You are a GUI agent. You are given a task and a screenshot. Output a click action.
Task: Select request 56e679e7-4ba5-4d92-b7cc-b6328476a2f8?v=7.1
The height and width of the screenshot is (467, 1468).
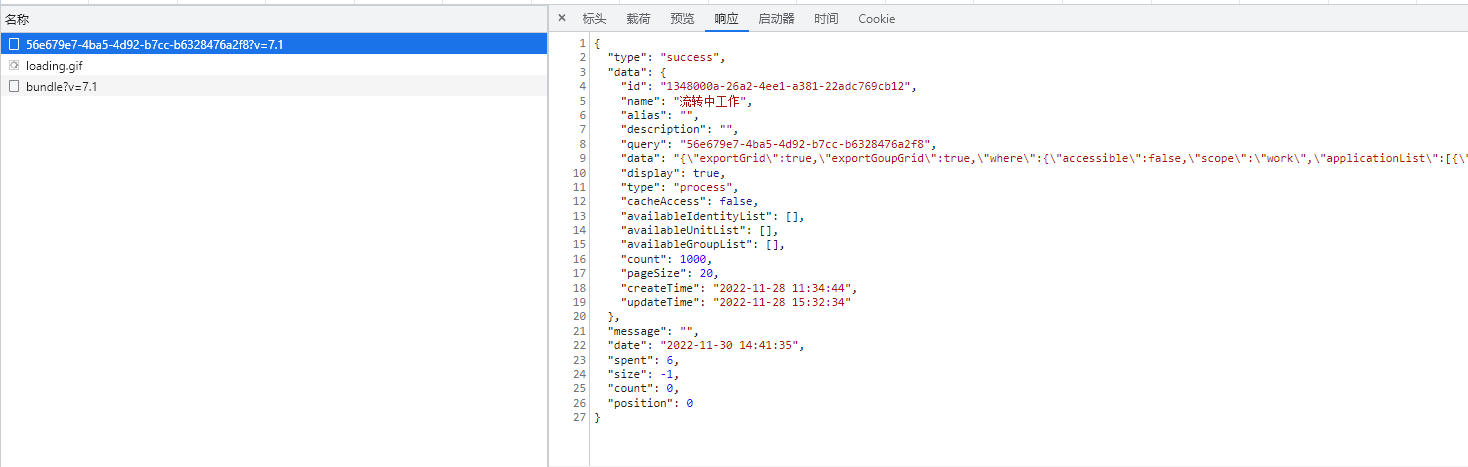coord(274,44)
